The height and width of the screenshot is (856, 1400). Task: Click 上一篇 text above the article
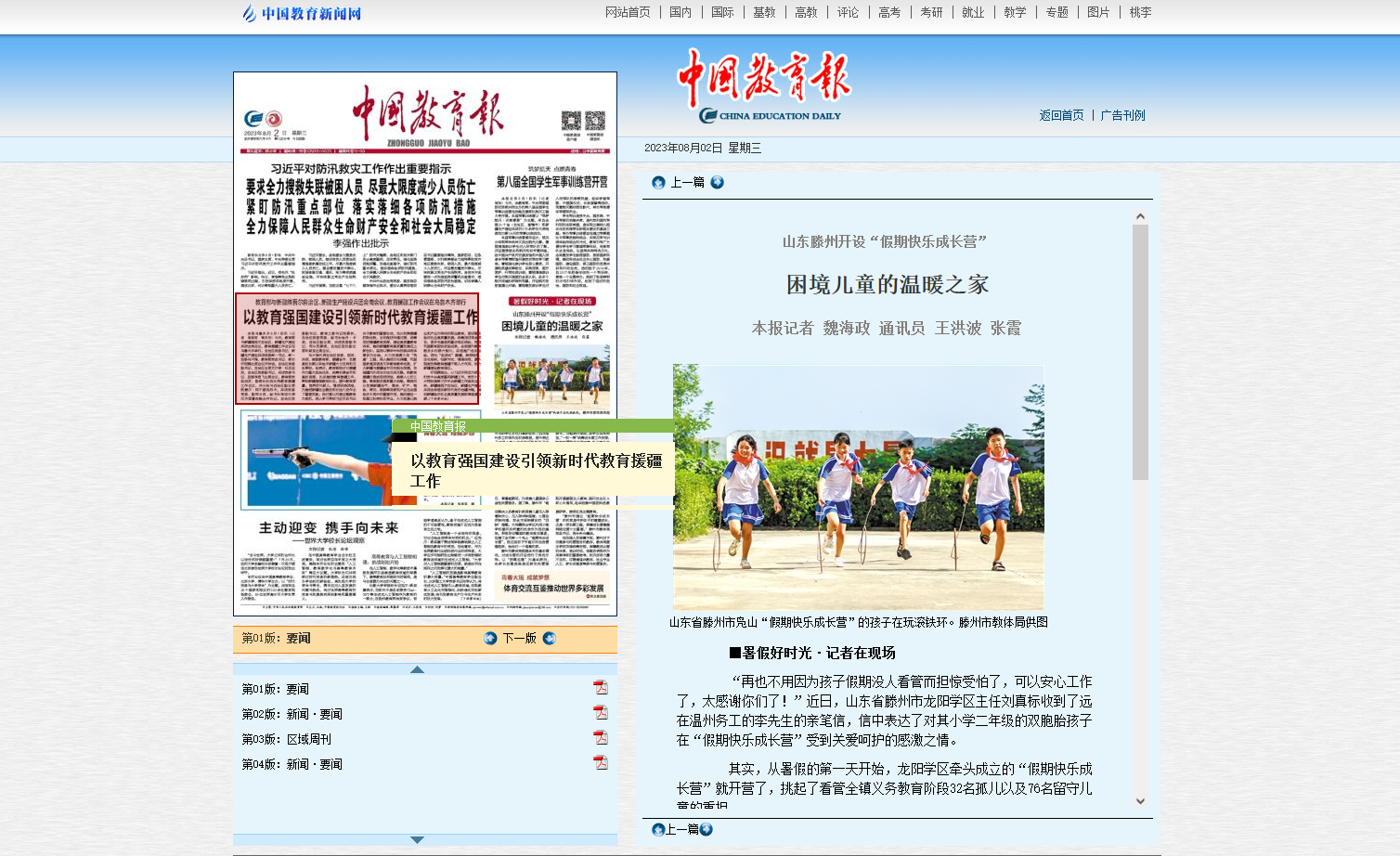point(687,183)
